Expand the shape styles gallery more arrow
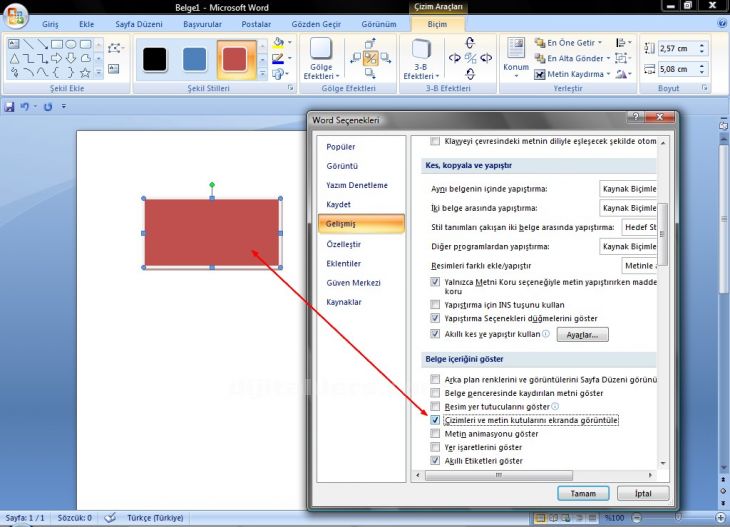The width and height of the screenshot is (730, 527). pos(263,74)
